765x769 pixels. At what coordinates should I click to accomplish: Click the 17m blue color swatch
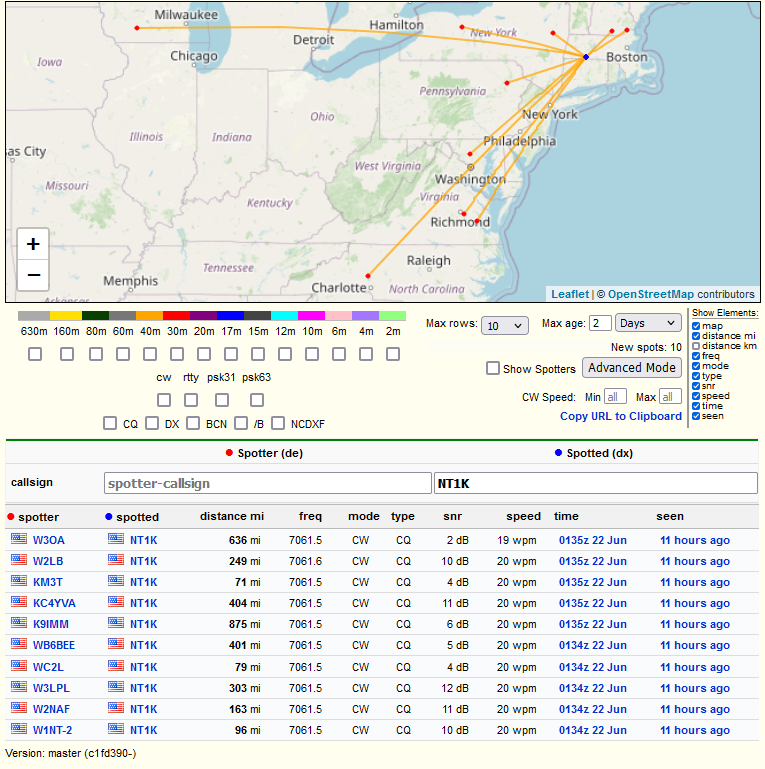(x=230, y=315)
